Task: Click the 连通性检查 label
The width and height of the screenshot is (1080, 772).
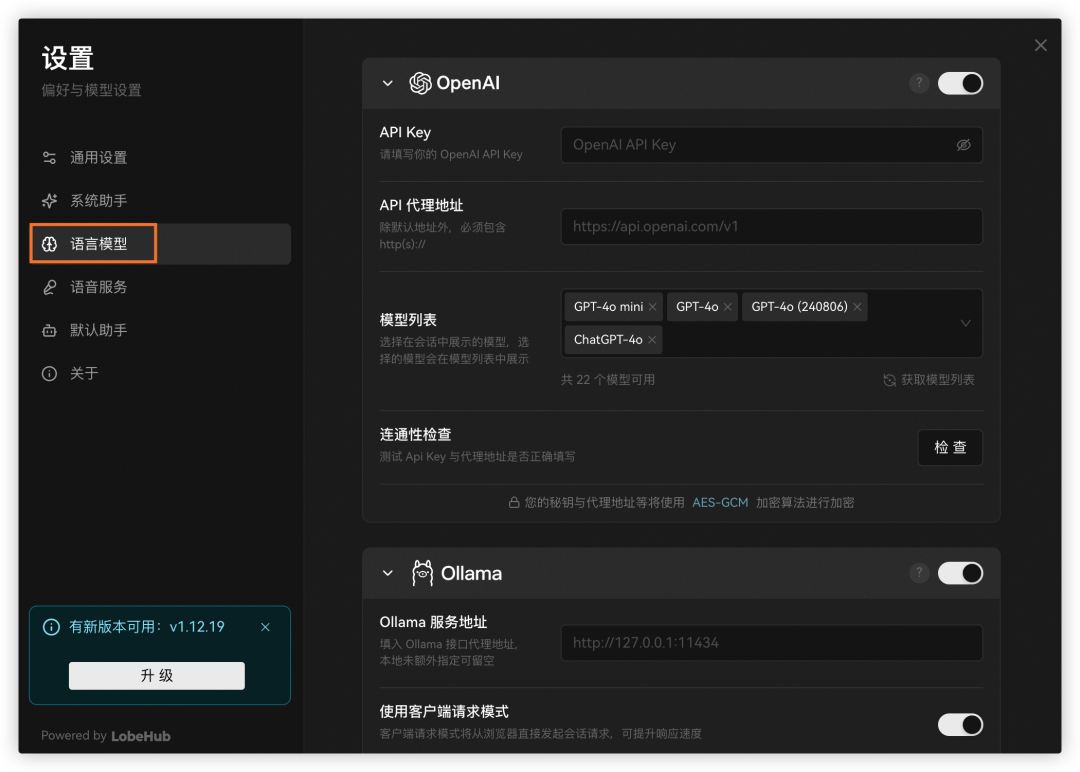Action: 415,435
